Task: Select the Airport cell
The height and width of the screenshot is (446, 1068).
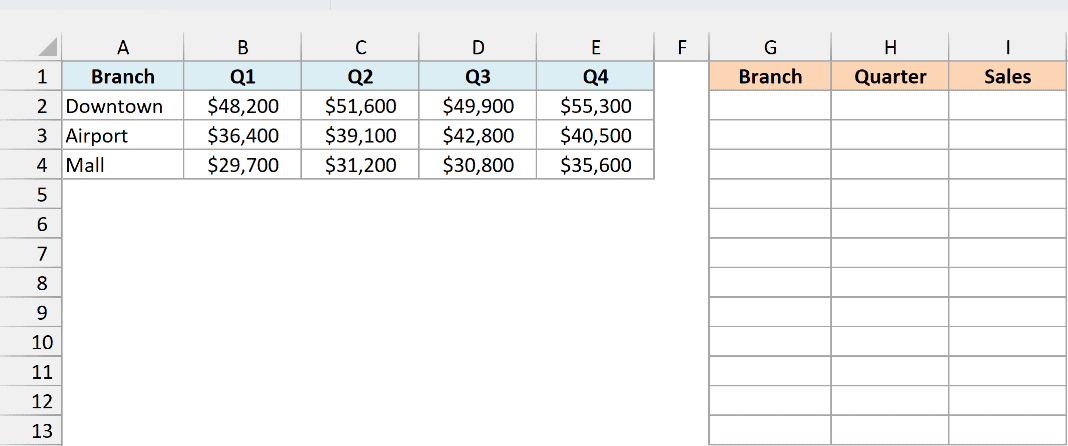Action: pos(123,136)
